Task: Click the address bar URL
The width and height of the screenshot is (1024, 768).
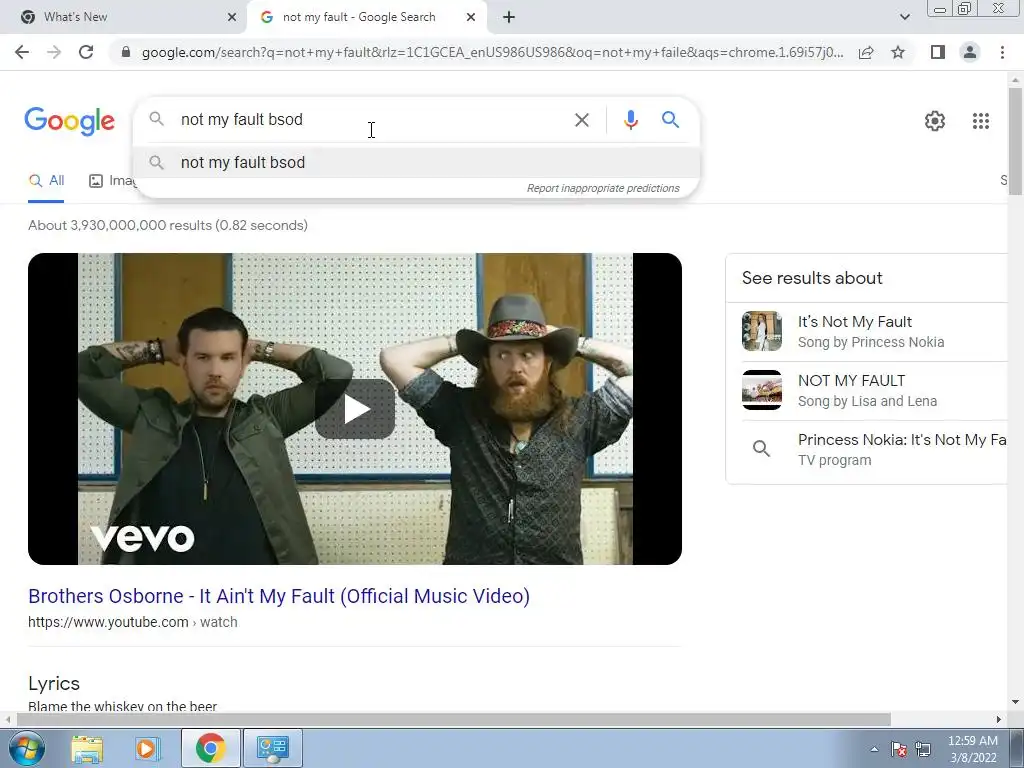Action: [492, 52]
